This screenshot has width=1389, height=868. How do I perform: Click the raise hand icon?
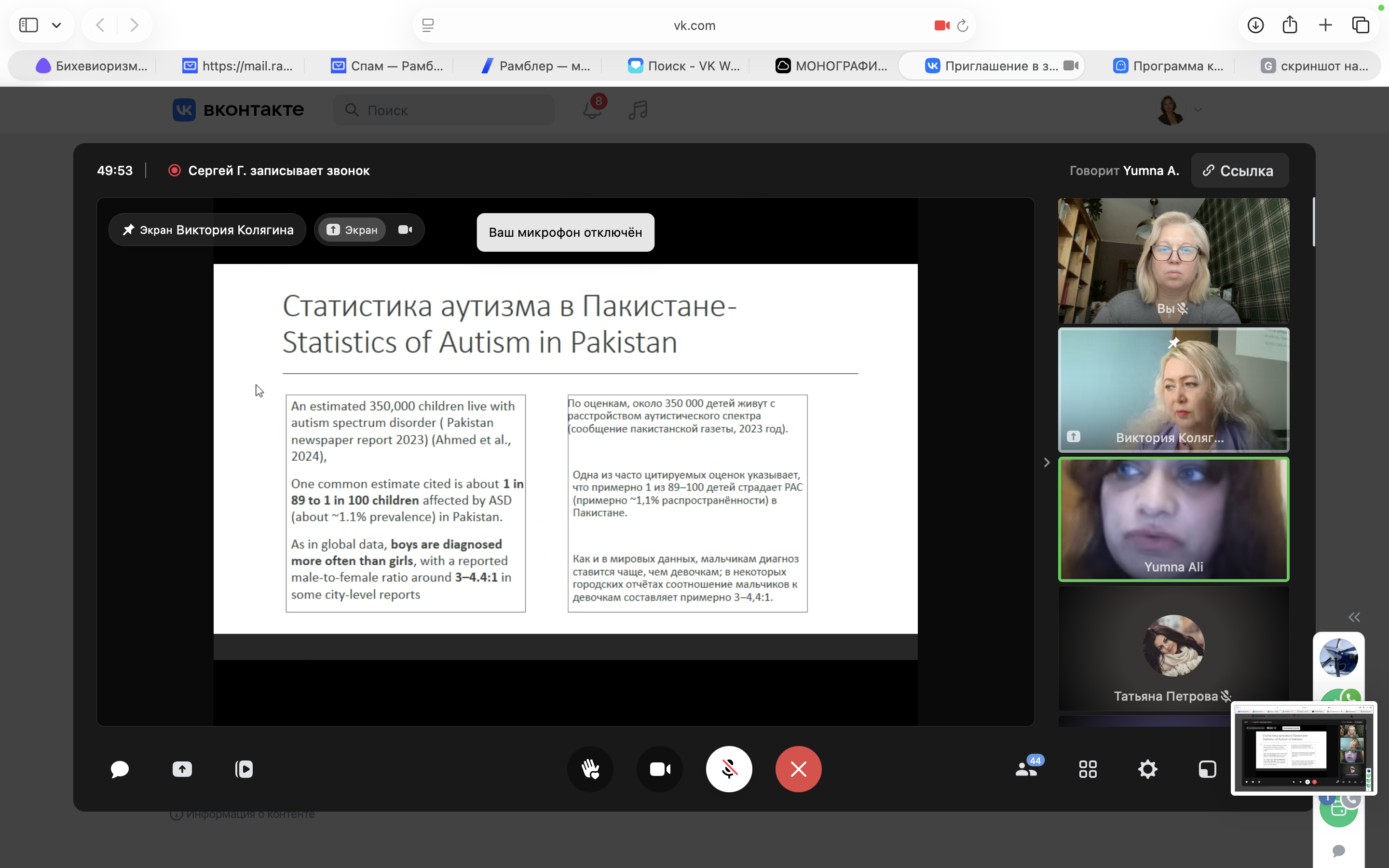pos(590,769)
